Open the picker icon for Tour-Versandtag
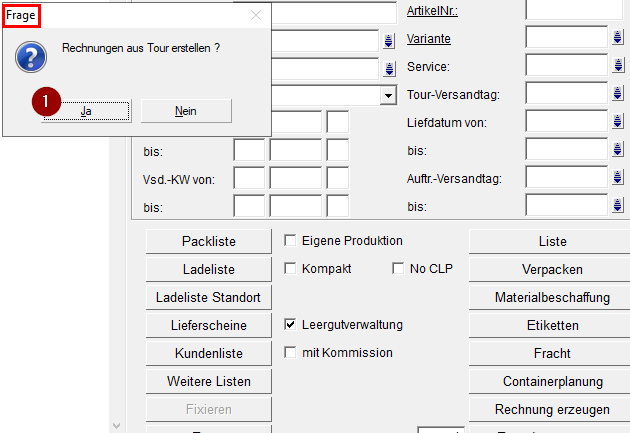Screen dimensions: 630x433 [x=617, y=95]
